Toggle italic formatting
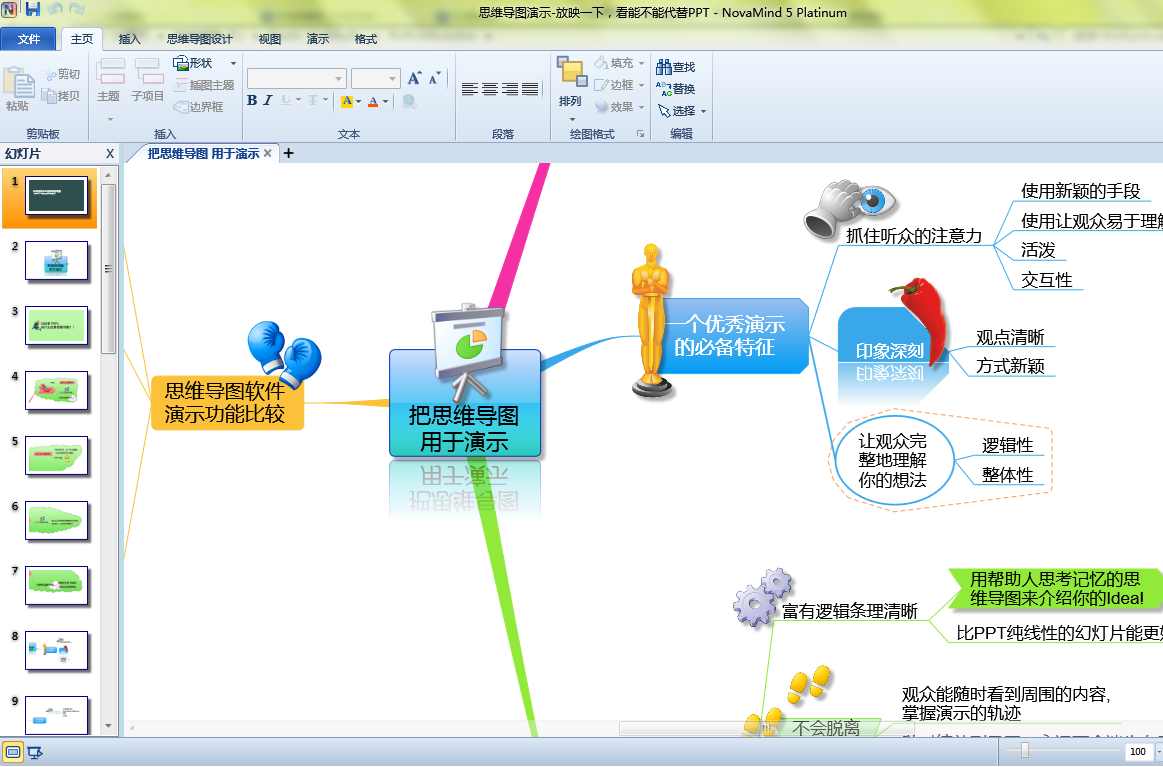The height and width of the screenshot is (767, 1163). pyautogui.click(x=268, y=100)
